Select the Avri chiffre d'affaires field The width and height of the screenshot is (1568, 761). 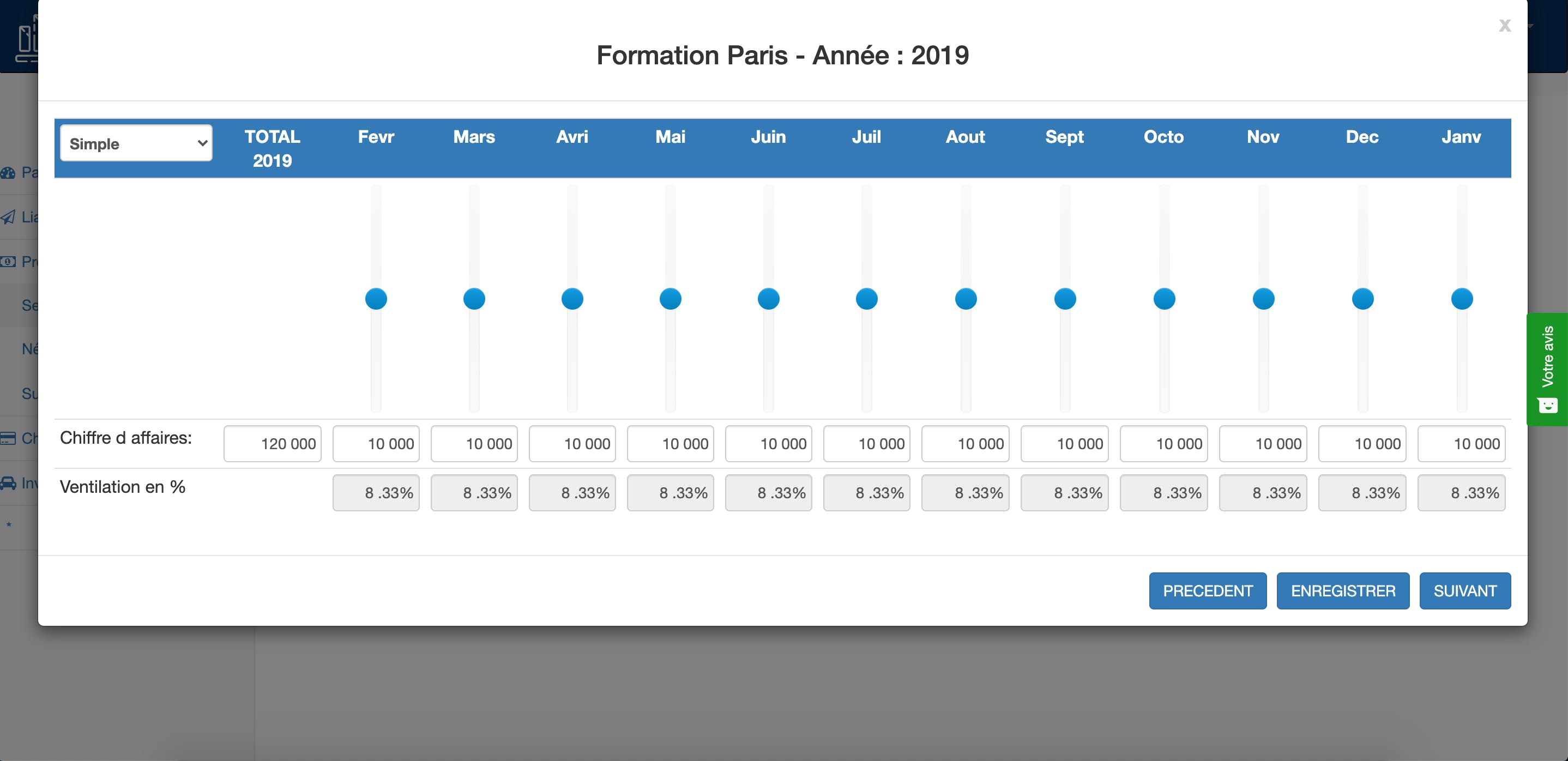[572, 444]
